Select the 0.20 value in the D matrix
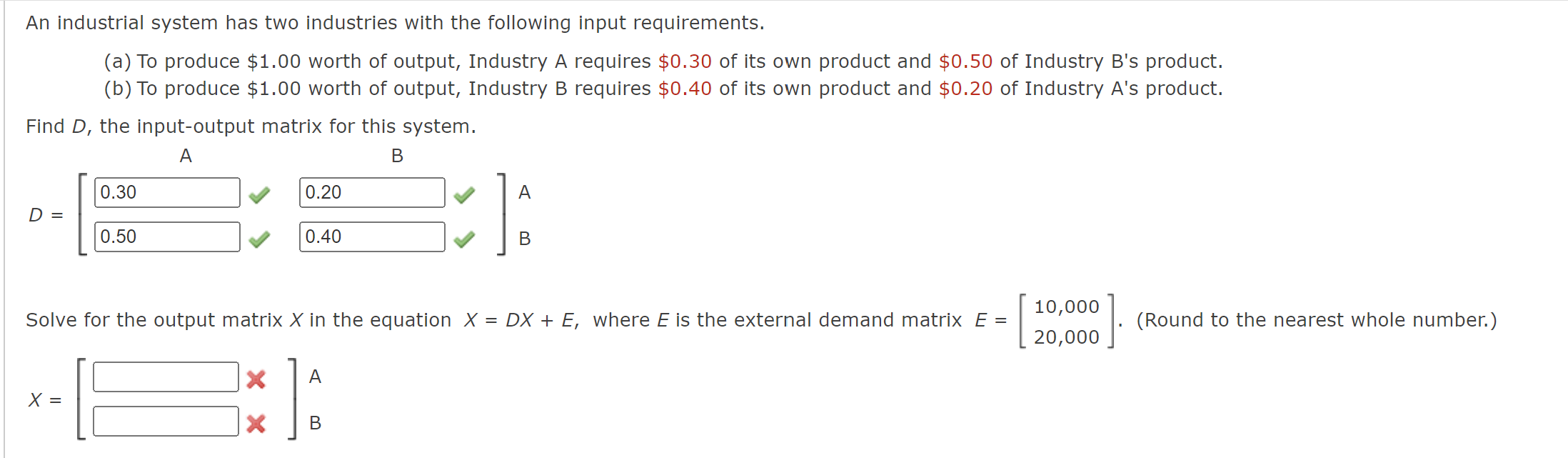The width and height of the screenshot is (1568, 458). 371,192
